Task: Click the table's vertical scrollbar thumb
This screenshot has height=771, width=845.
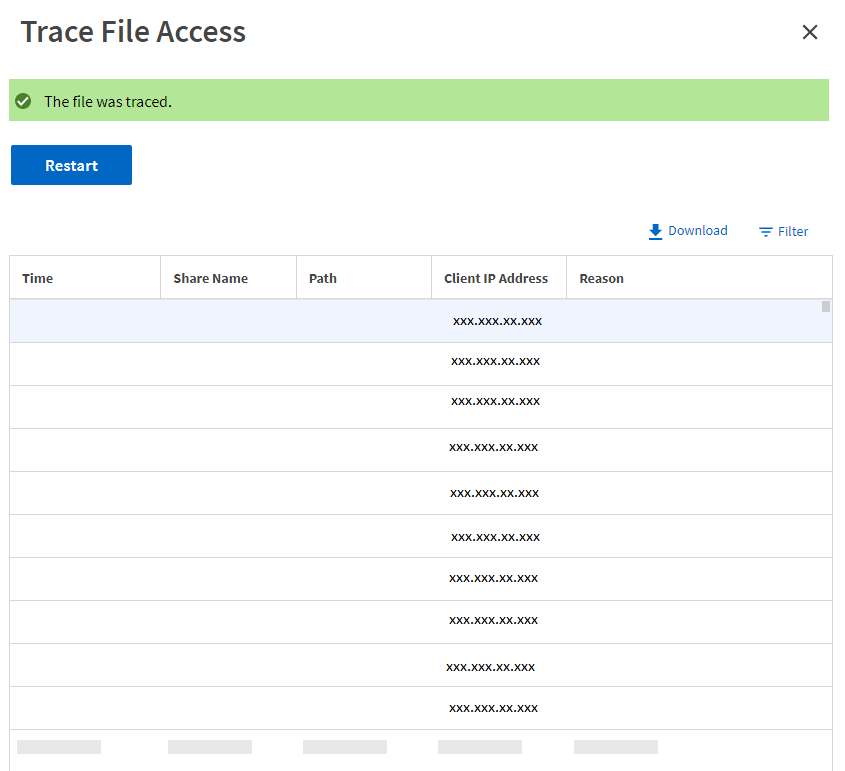Action: click(x=826, y=307)
